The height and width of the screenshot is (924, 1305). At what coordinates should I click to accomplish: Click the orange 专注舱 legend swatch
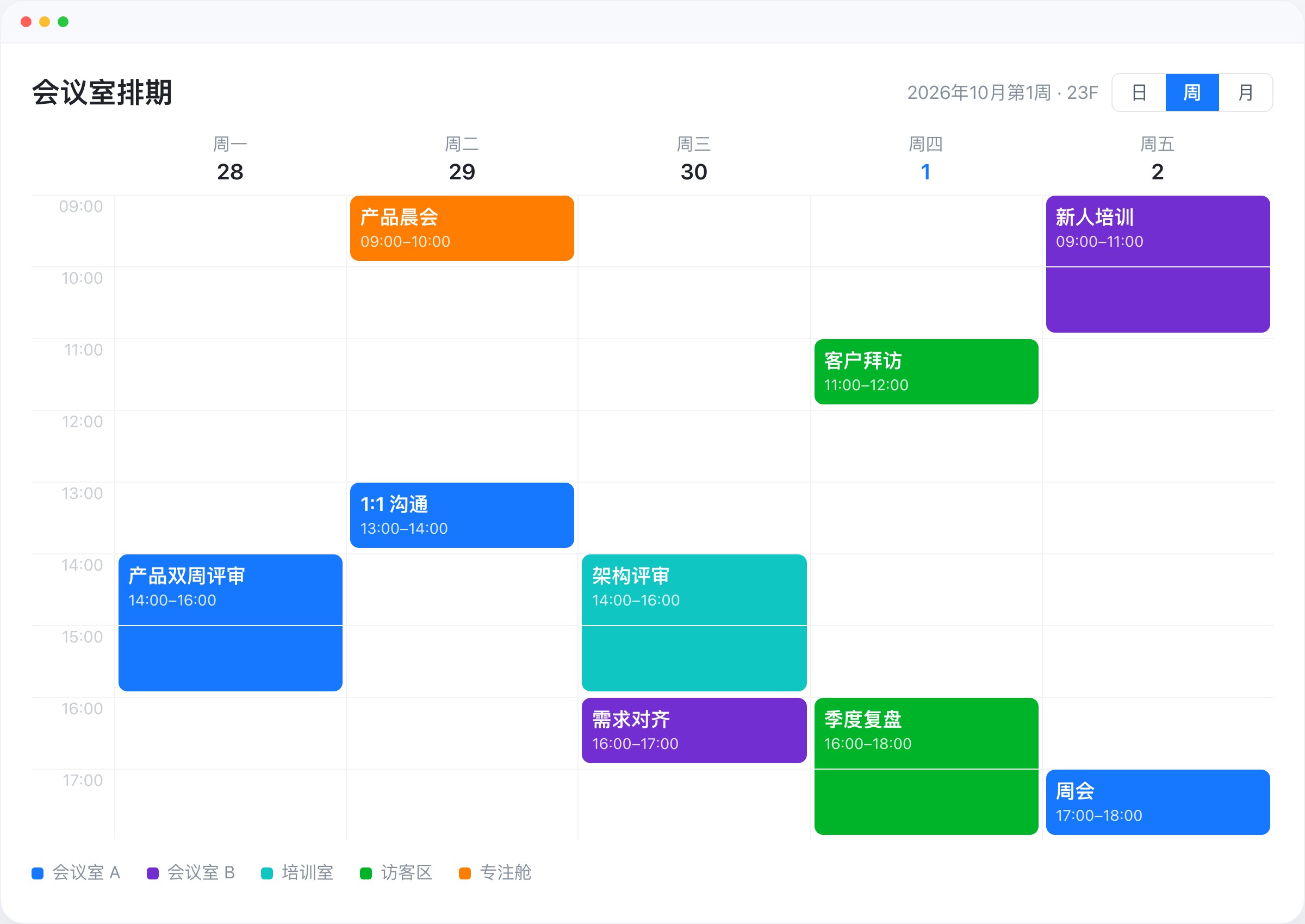(465, 873)
